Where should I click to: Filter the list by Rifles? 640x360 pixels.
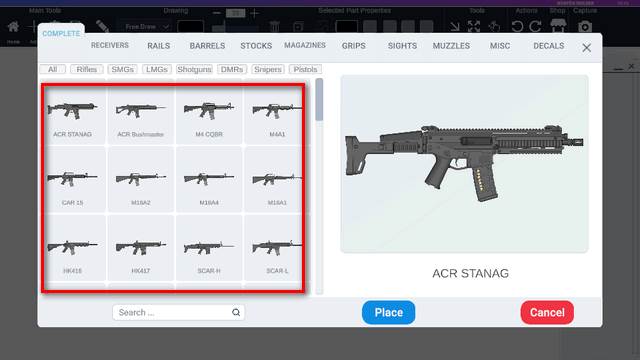tap(87, 69)
